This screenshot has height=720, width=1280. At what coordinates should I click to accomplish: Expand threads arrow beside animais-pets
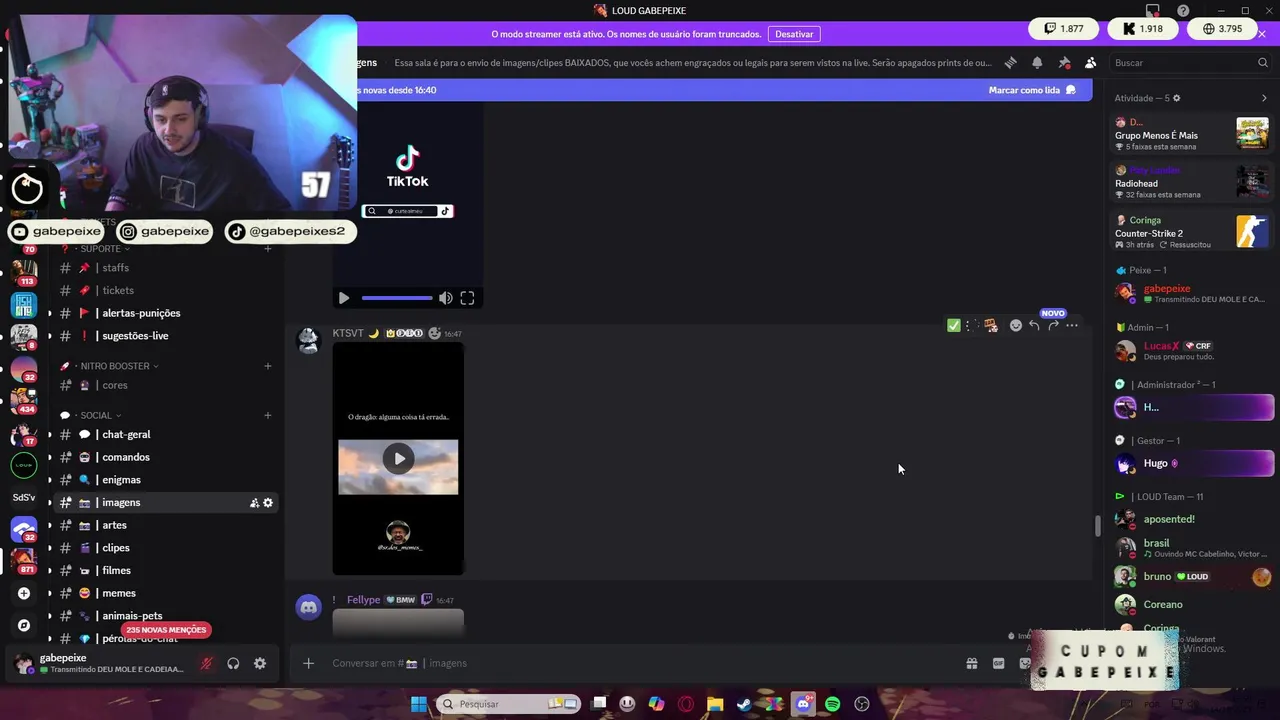tap(50, 616)
